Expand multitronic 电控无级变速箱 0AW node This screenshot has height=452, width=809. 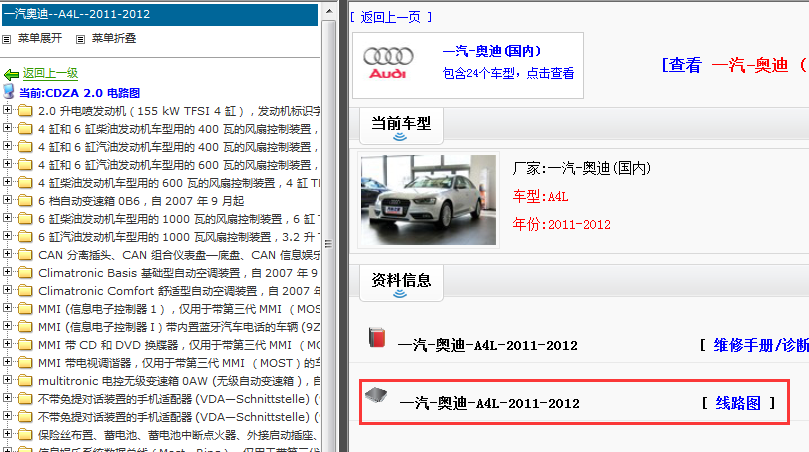click(x=7, y=380)
